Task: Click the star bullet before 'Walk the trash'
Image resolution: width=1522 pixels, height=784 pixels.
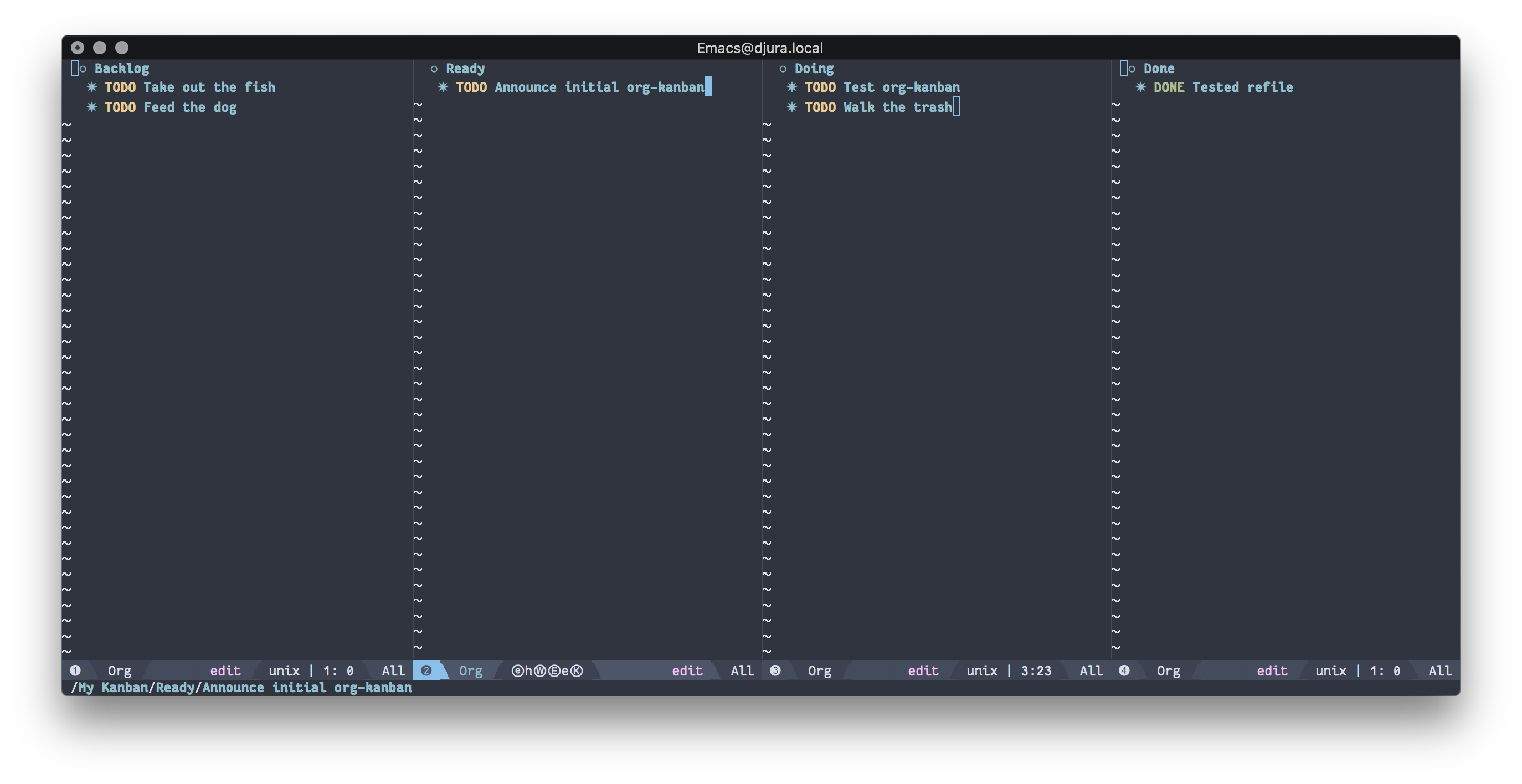Action: coord(791,107)
